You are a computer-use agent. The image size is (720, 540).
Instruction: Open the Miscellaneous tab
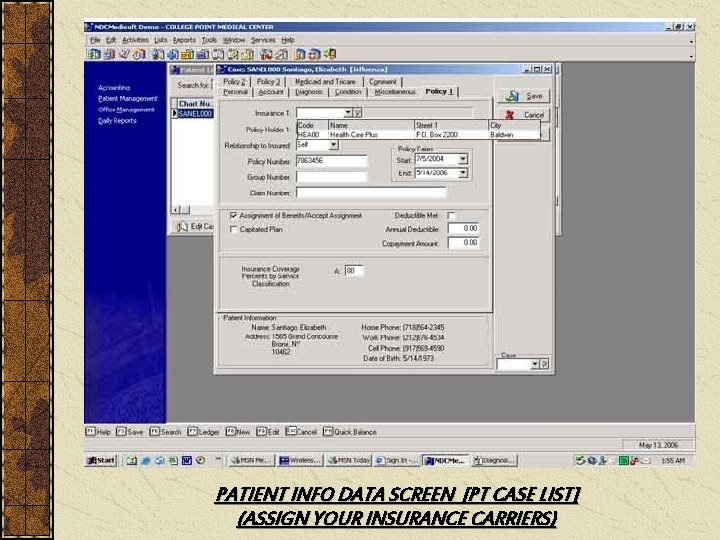(395, 92)
